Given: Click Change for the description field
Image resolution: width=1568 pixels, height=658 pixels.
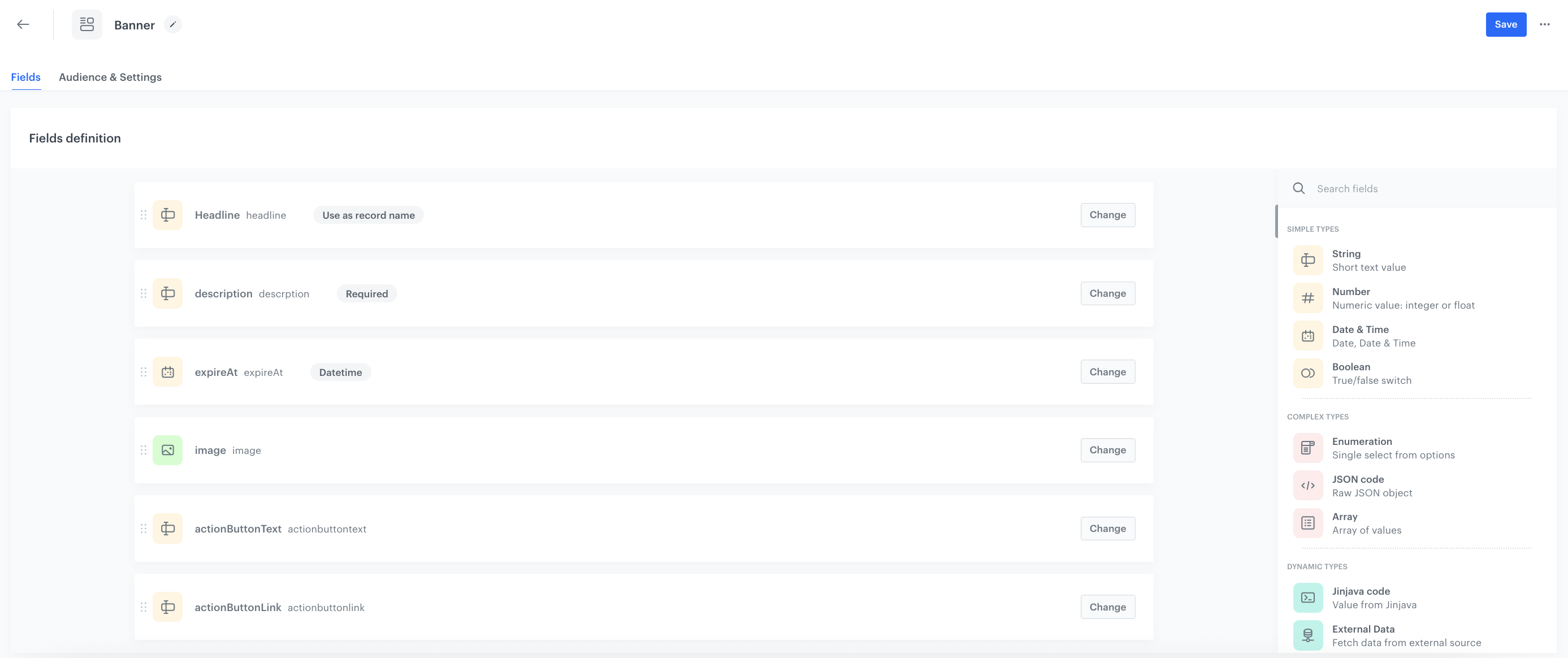Looking at the screenshot, I should point(1107,293).
